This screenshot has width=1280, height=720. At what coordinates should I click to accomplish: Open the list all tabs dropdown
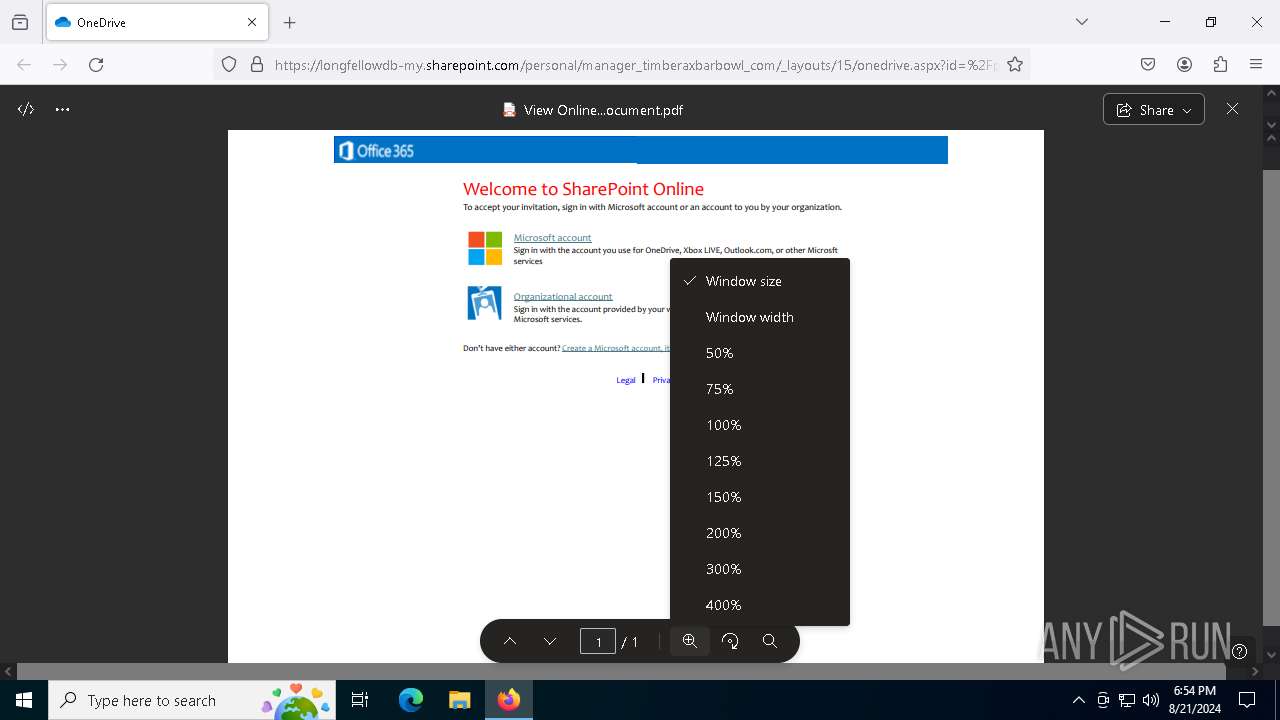(1082, 22)
